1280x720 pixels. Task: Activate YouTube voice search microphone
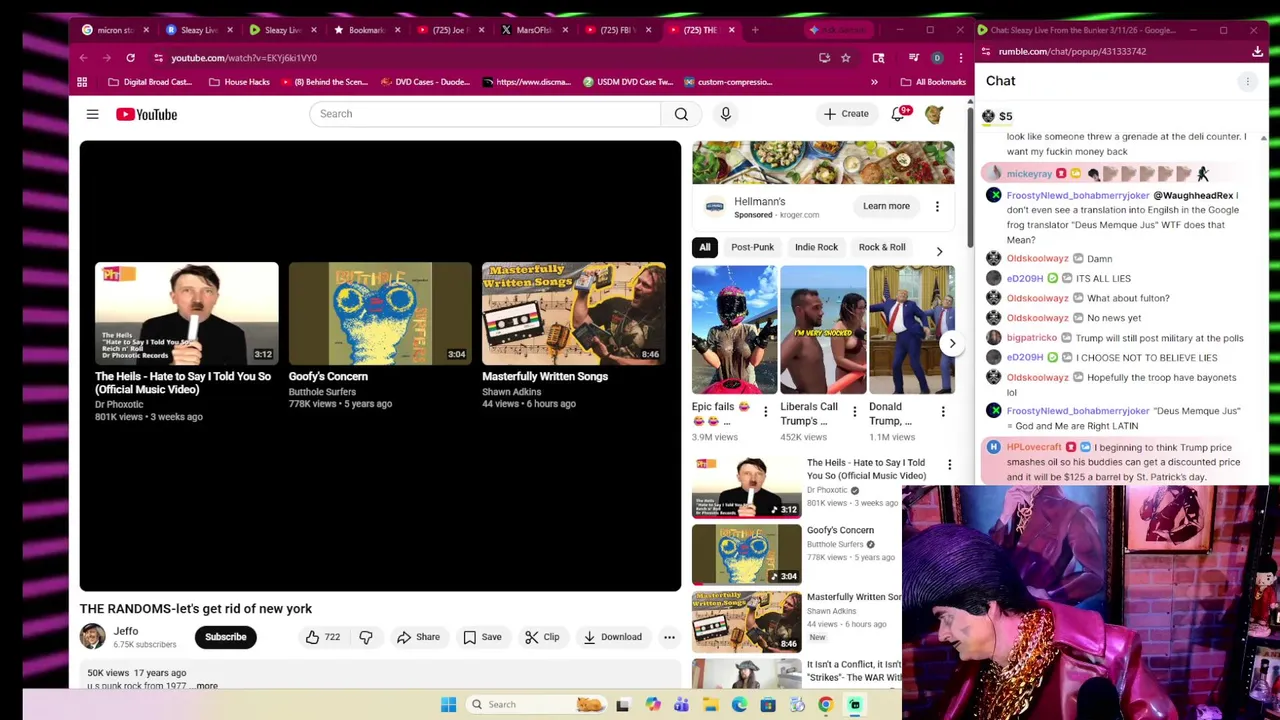pyautogui.click(x=726, y=114)
